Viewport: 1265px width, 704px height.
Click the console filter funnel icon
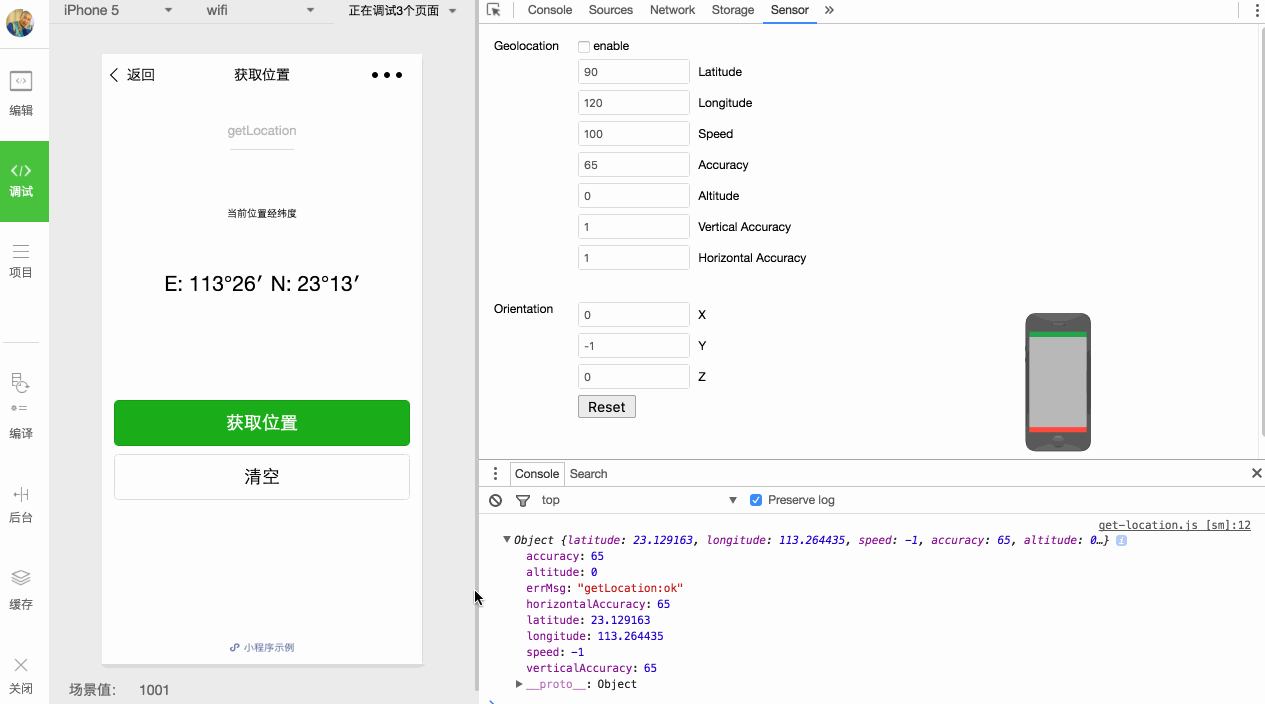(522, 500)
